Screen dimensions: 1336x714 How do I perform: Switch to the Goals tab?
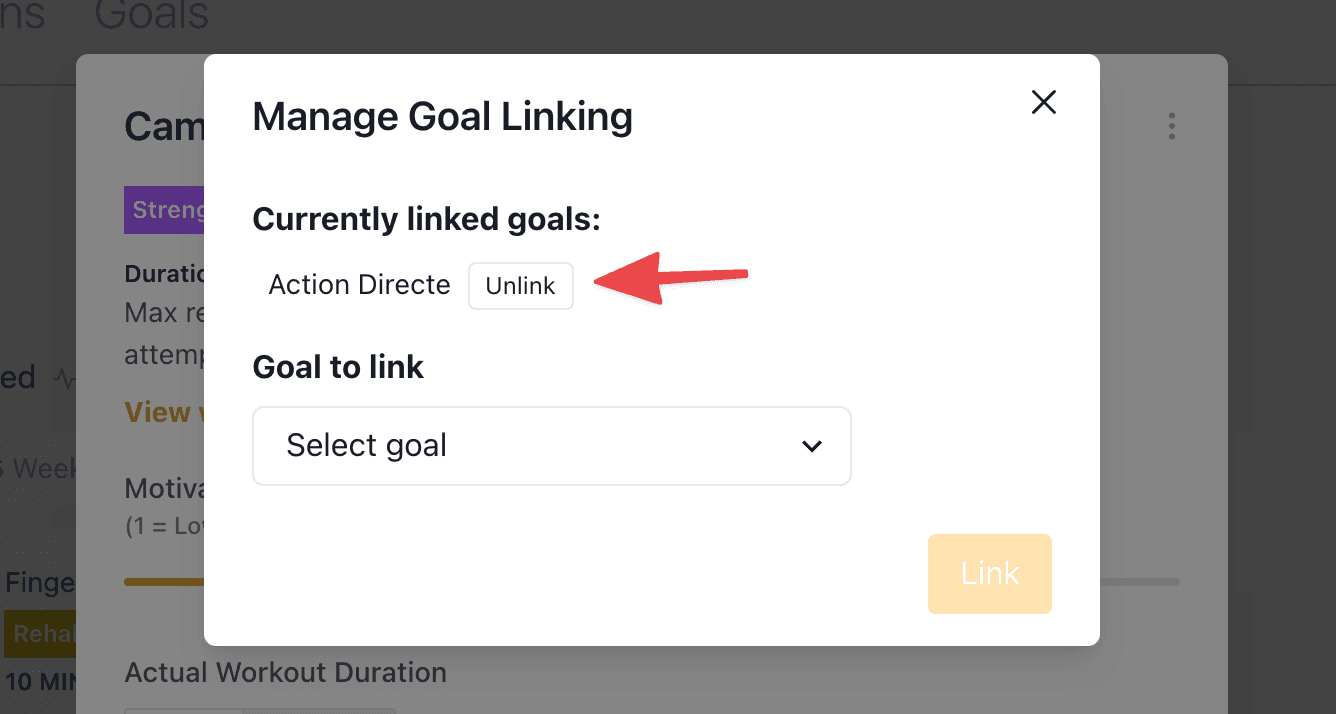[152, 15]
